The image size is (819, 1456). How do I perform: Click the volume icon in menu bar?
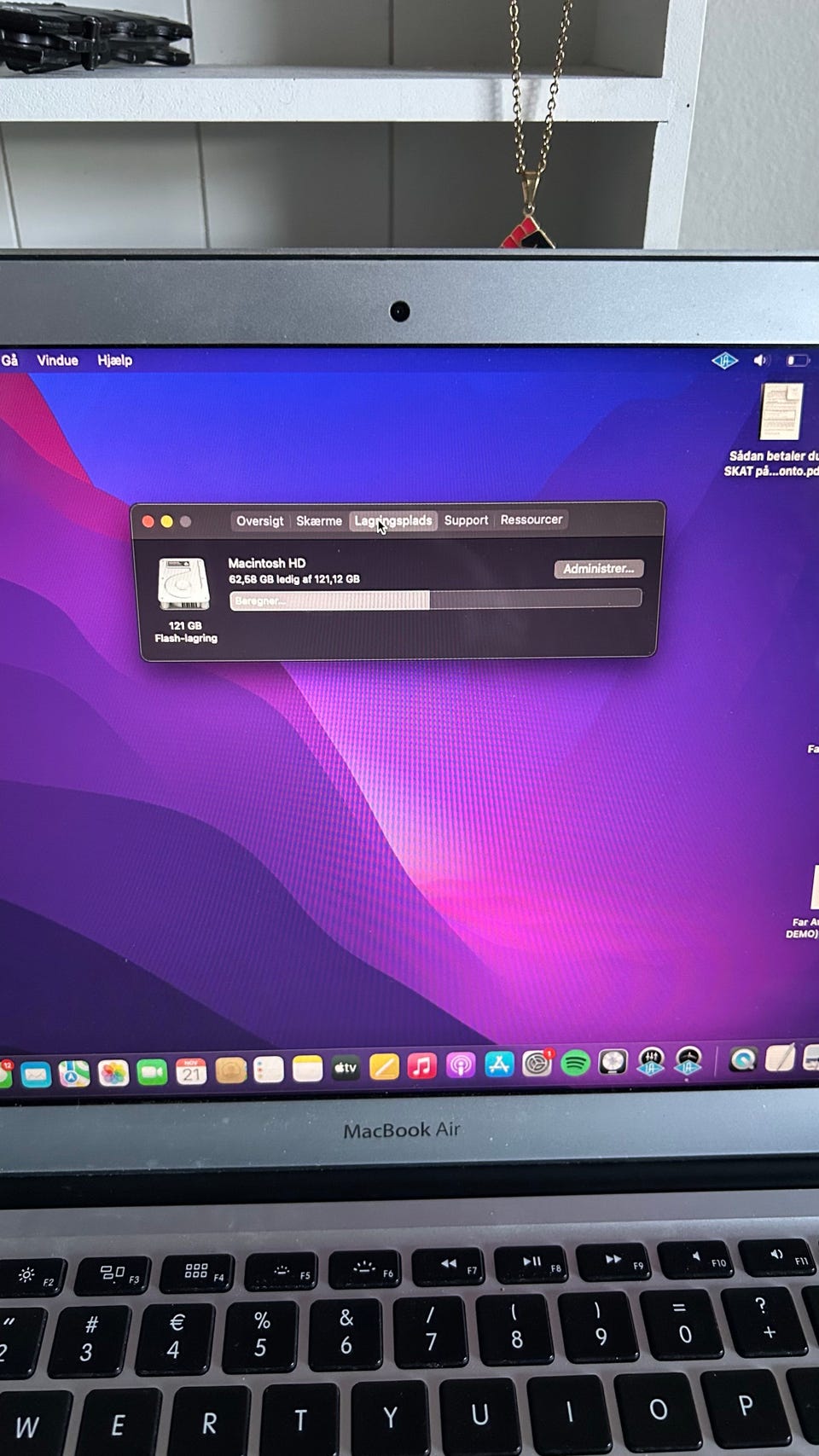(x=760, y=360)
